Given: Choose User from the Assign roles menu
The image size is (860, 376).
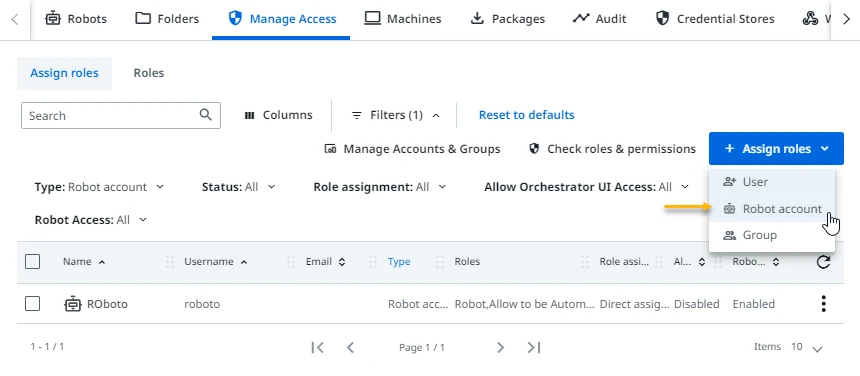Looking at the screenshot, I should (x=772, y=181).
